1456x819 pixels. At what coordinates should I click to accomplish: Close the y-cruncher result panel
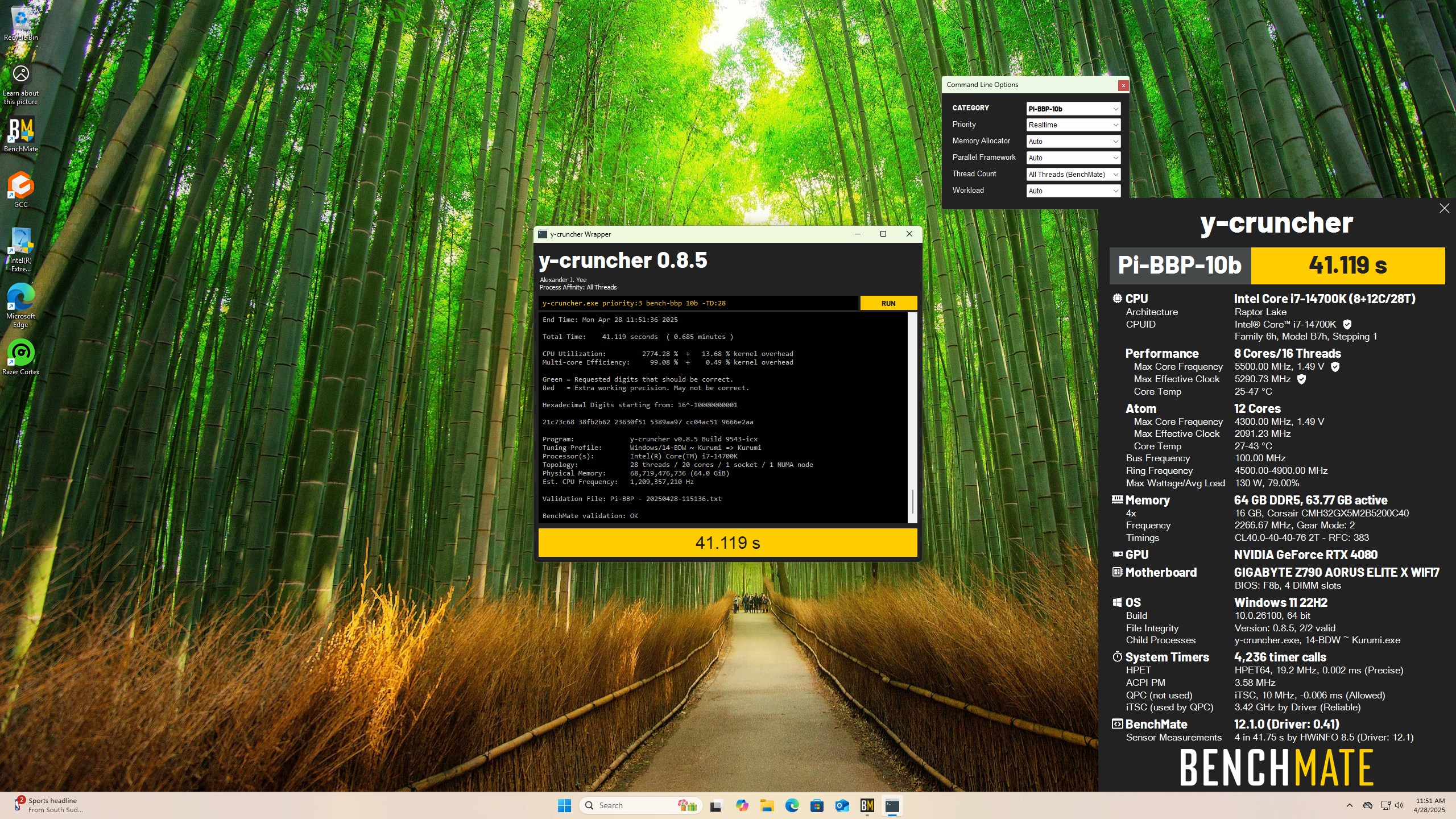[x=1444, y=208]
